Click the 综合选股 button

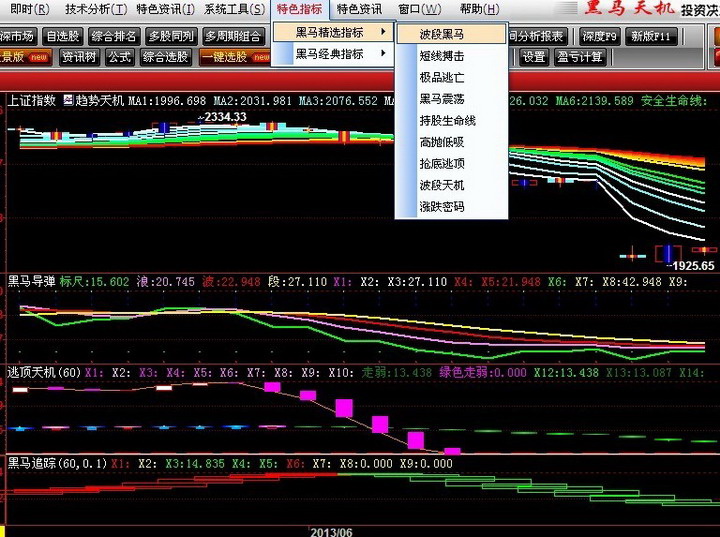(x=165, y=57)
